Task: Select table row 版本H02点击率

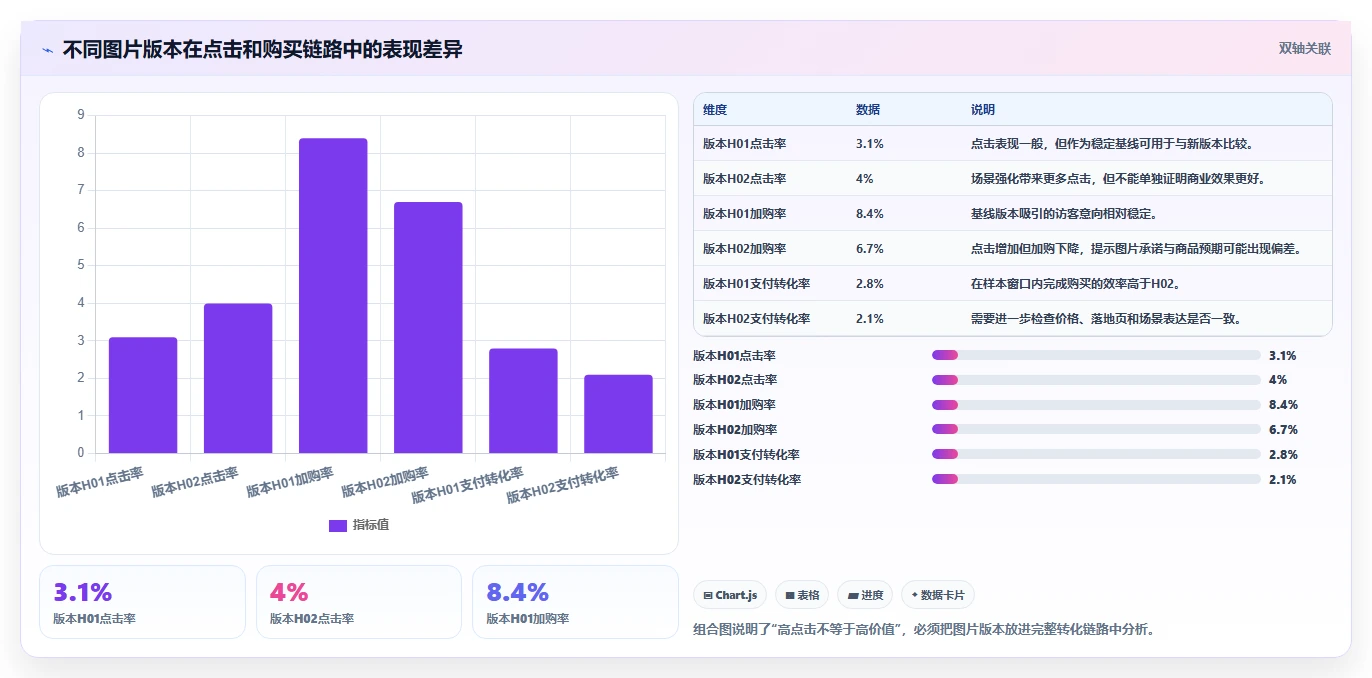Action: click(x=1013, y=179)
